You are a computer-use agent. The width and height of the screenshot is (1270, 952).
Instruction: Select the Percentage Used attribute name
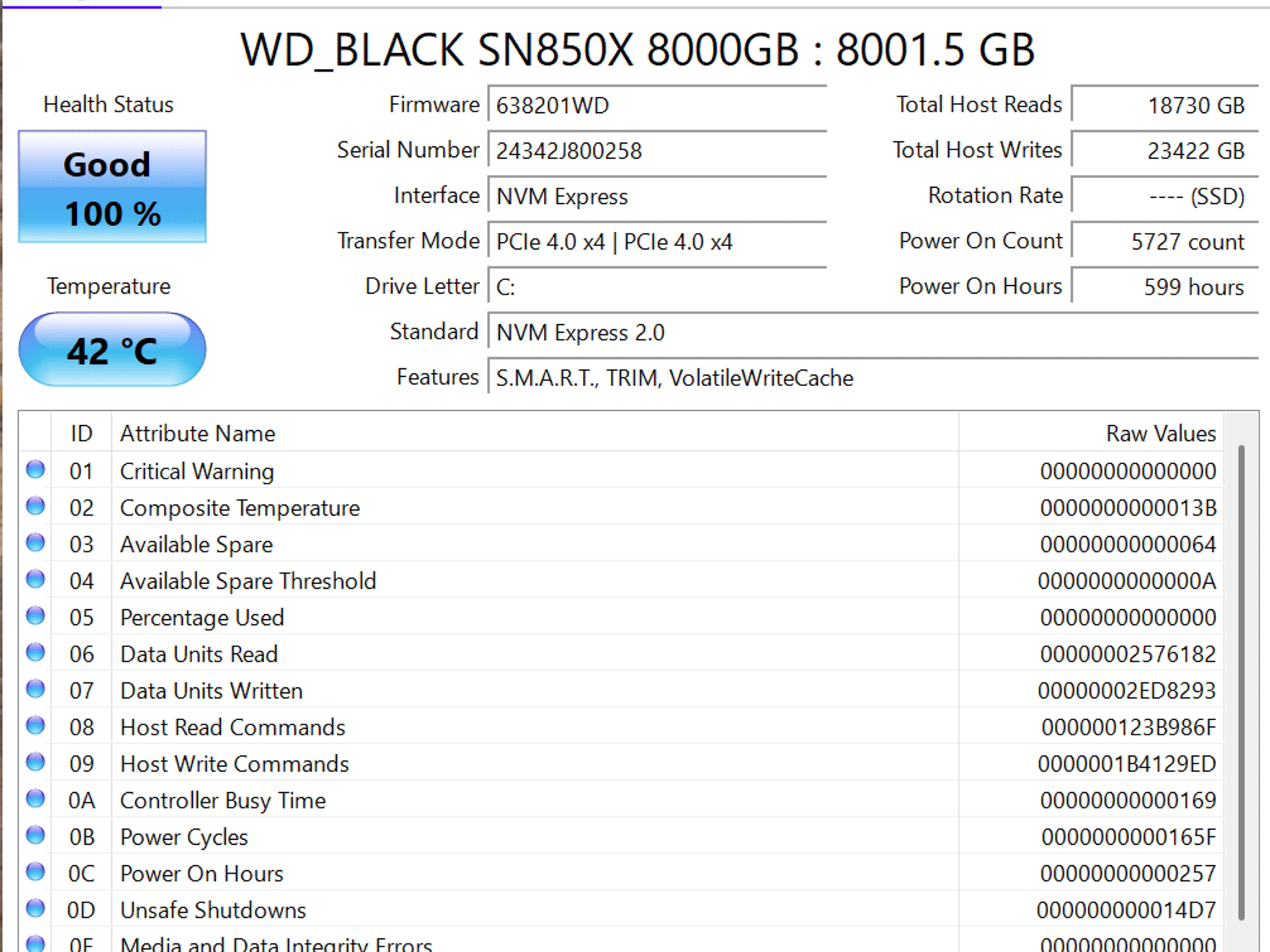[x=202, y=617]
